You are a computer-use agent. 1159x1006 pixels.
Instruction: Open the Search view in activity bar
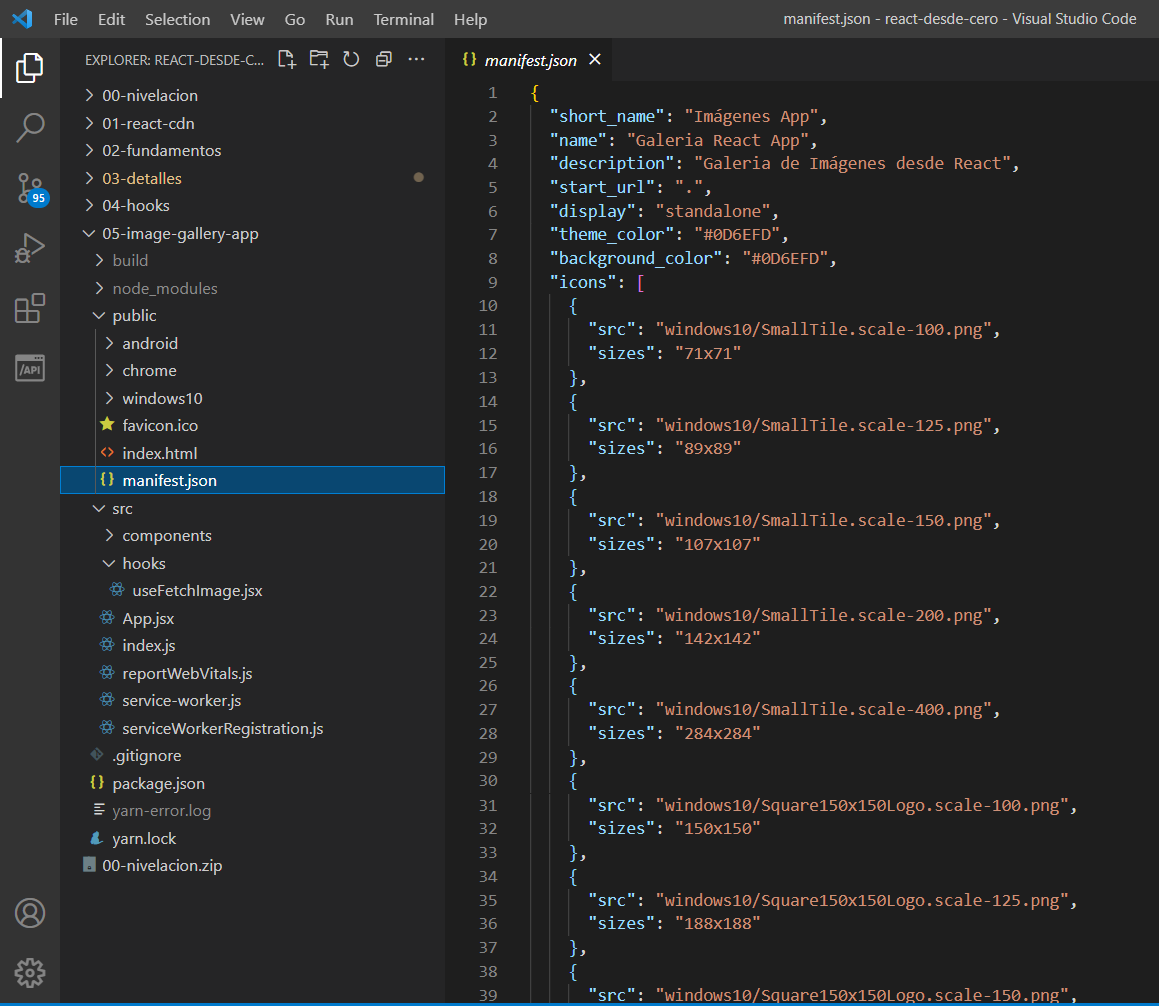click(30, 127)
